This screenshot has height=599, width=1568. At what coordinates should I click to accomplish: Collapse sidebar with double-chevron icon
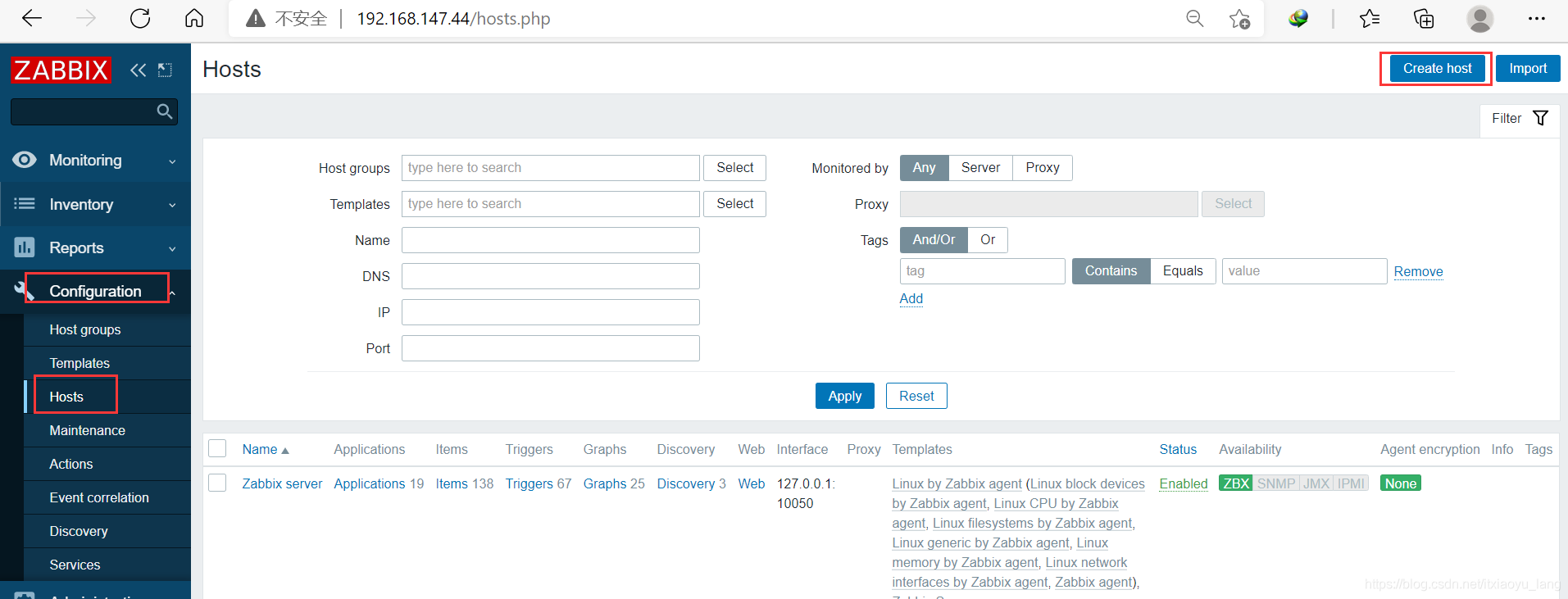[x=138, y=70]
